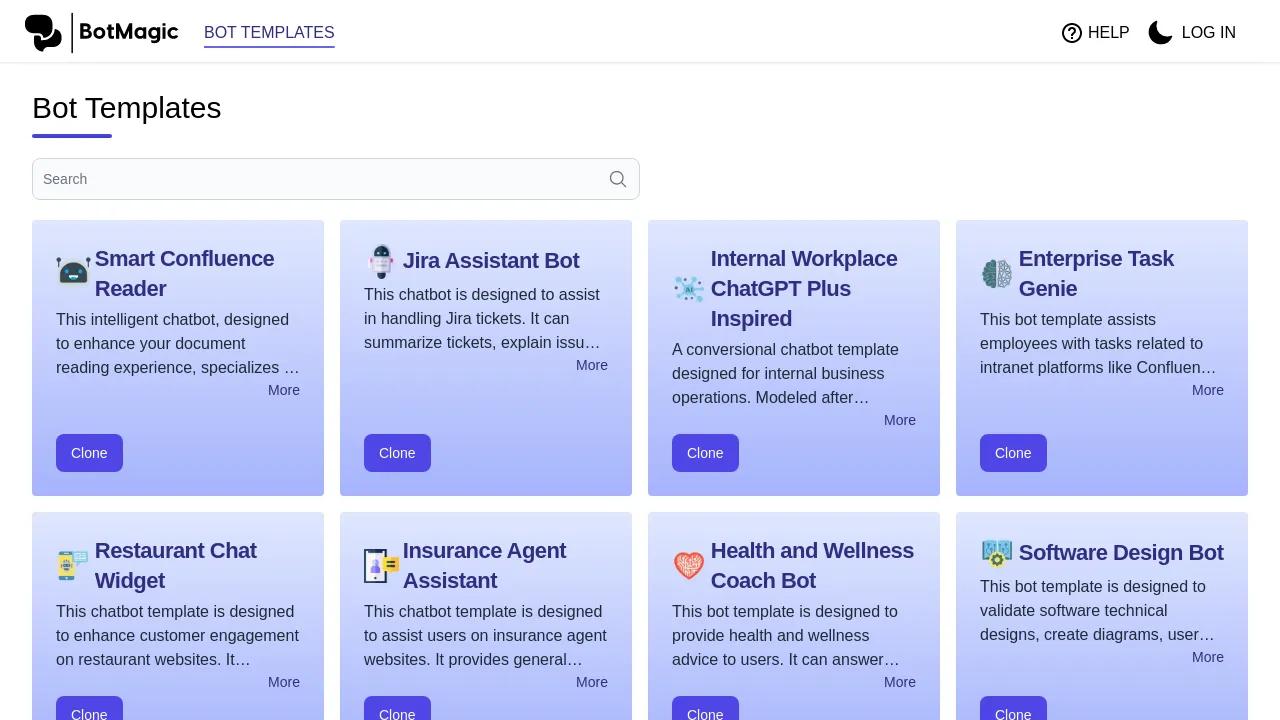Clone the Jira Assistant Bot template
Viewport: 1280px width, 720px height.
397,453
